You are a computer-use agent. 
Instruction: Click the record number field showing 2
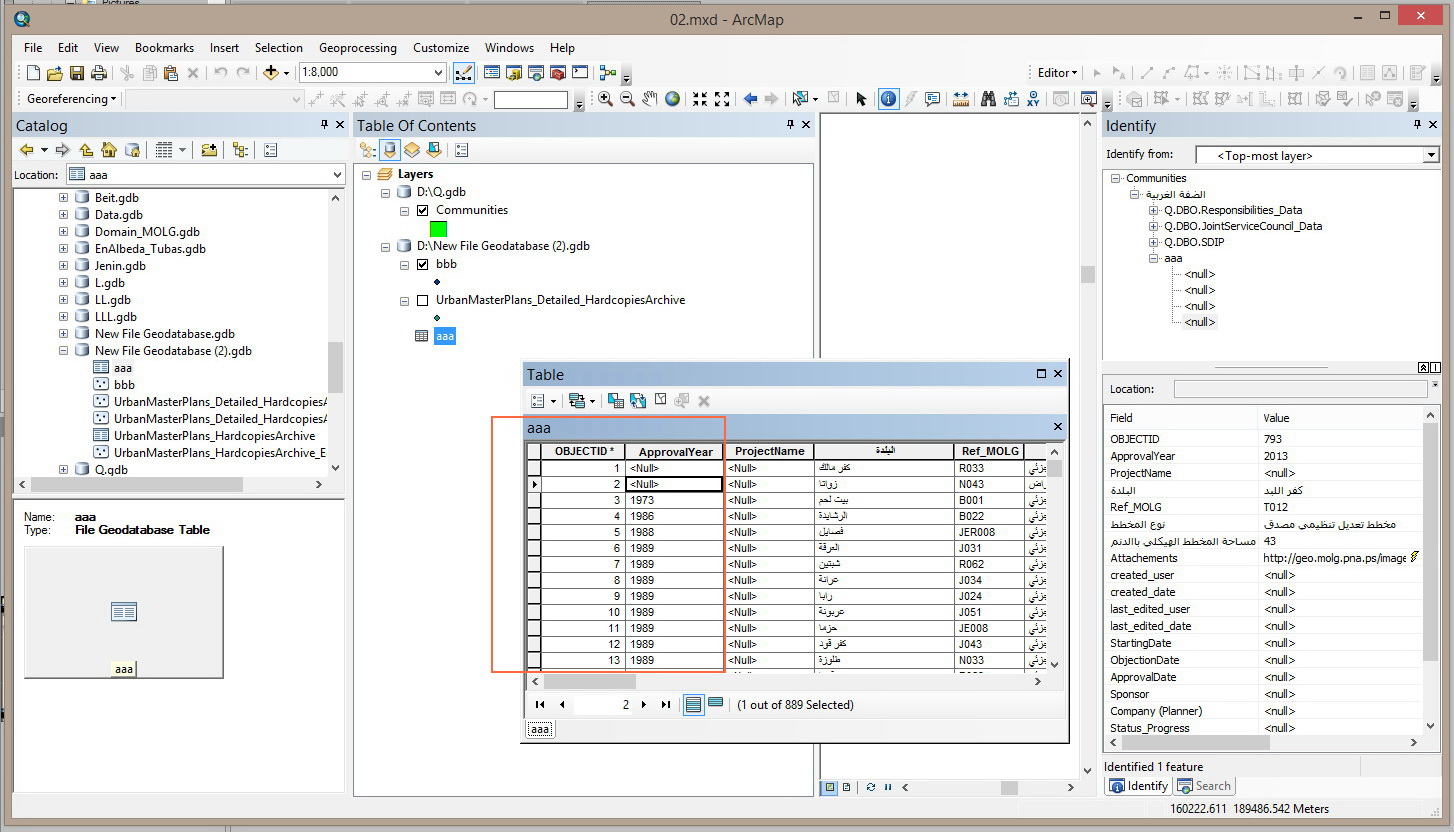pos(603,705)
